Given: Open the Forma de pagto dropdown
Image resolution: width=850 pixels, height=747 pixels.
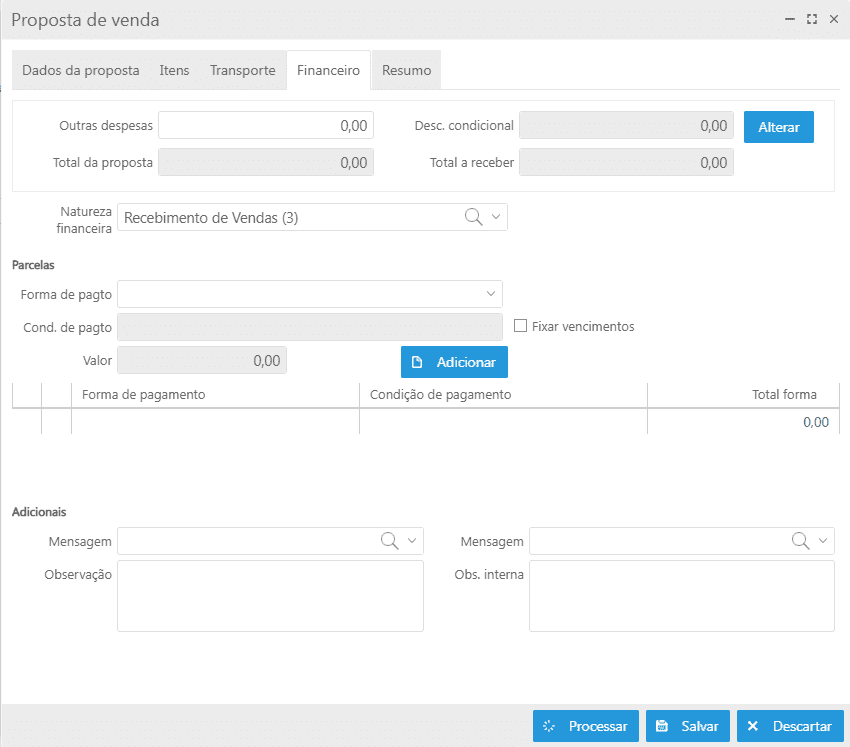Looking at the screenshot, I should pos(490,294).
